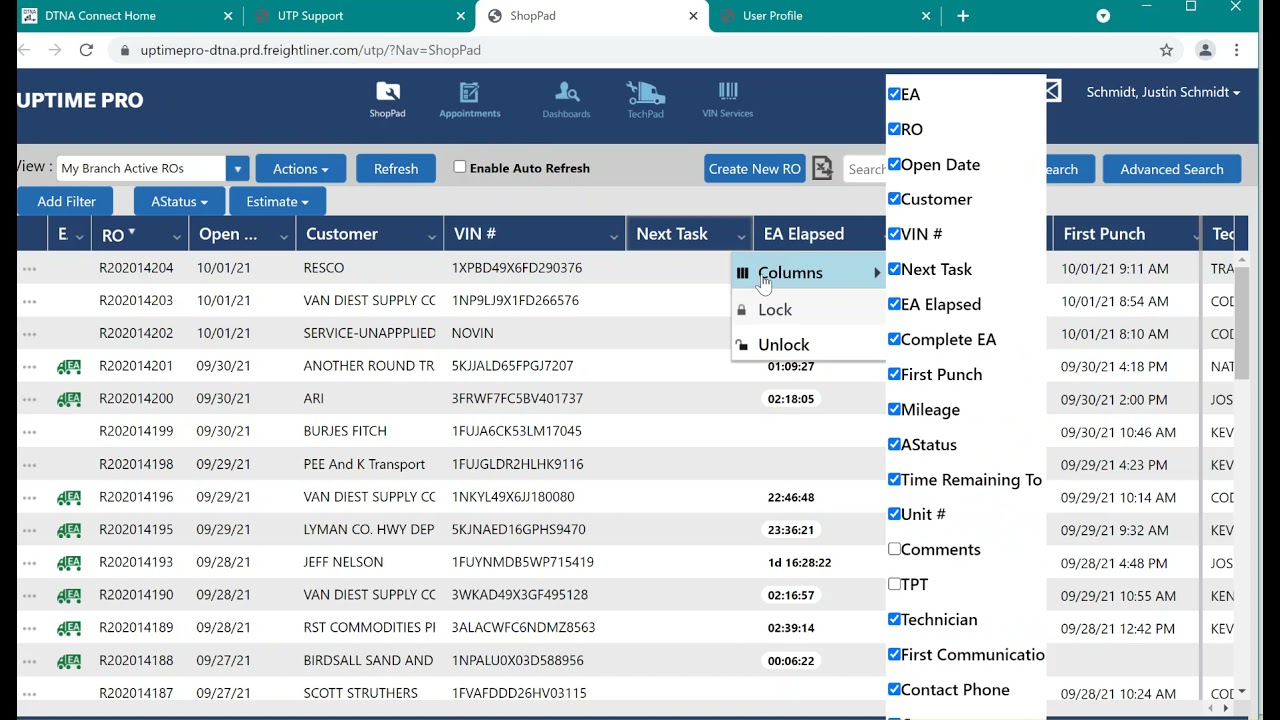Sort by the EA Elapsed column header

(x=803, y=234)
